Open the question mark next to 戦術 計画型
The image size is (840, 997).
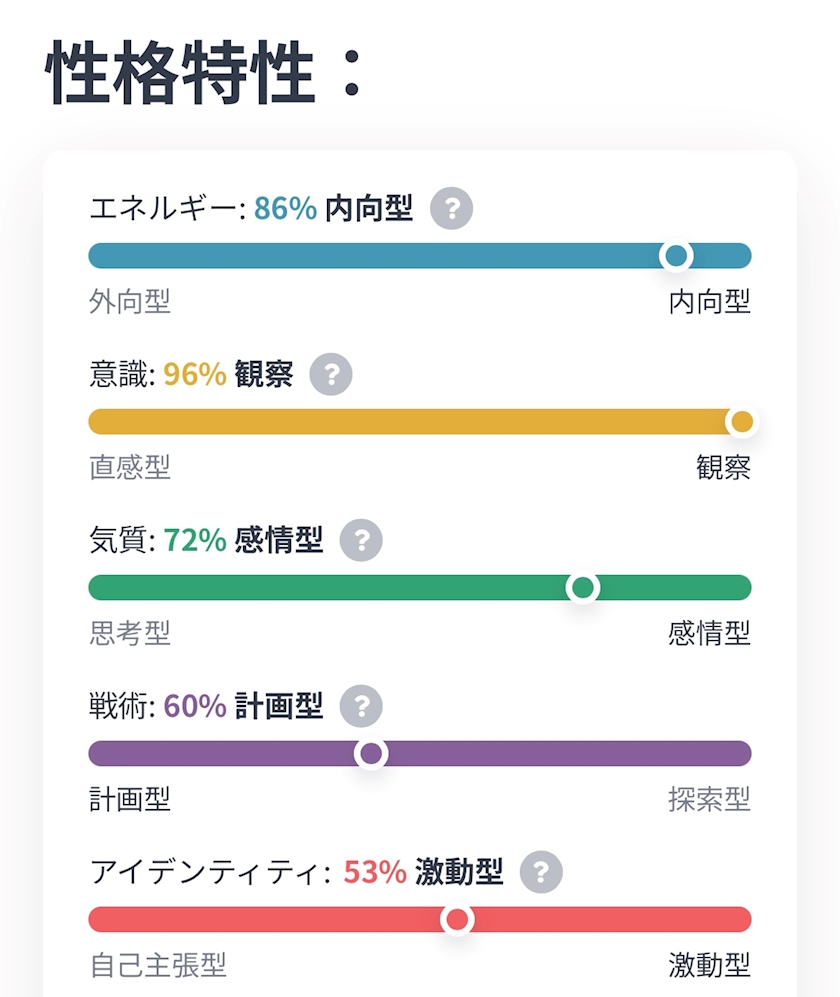click(361, 706)
